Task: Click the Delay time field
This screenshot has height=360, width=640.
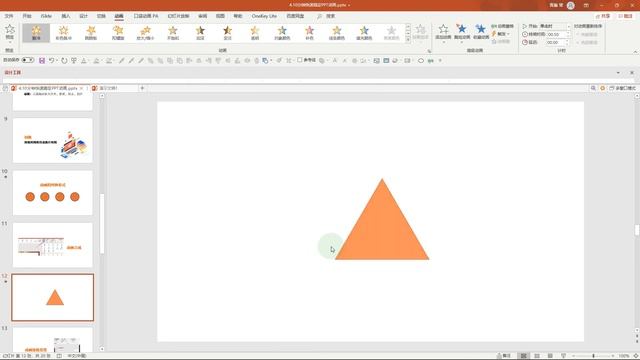Action: click(x=557, y=42)
